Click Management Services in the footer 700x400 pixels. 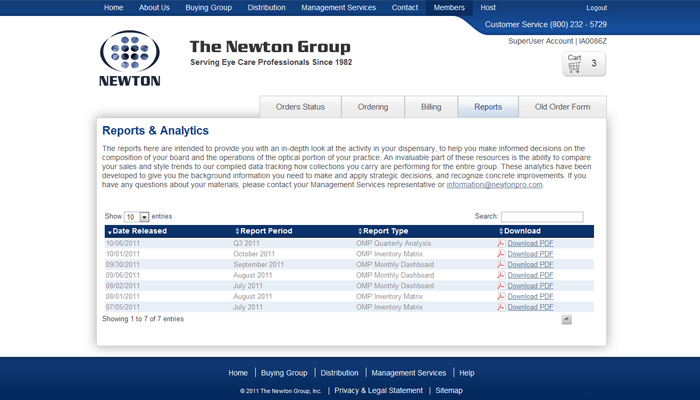(408, 373)
